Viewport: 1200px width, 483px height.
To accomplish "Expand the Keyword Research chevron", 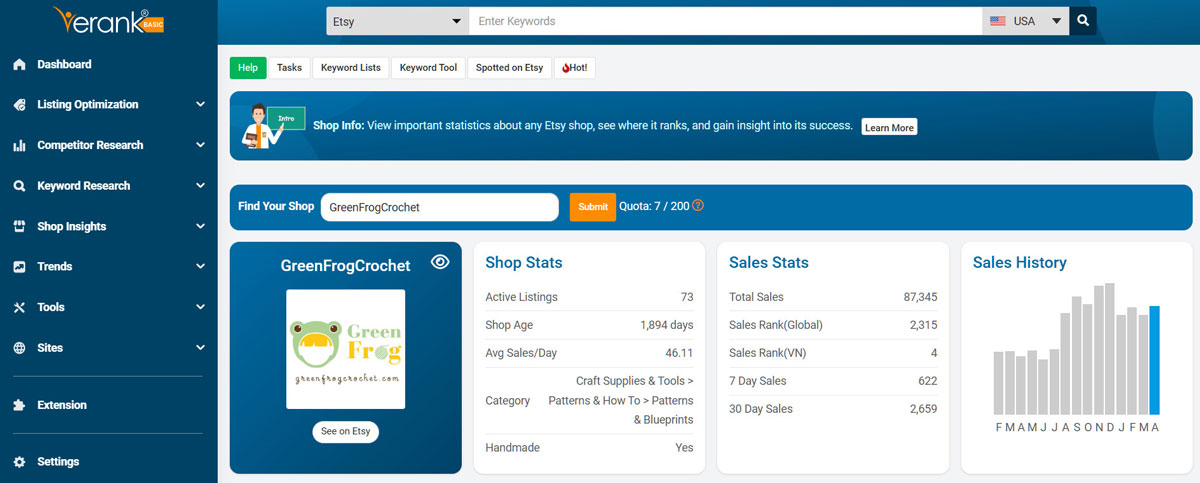I will coord(200,186).
